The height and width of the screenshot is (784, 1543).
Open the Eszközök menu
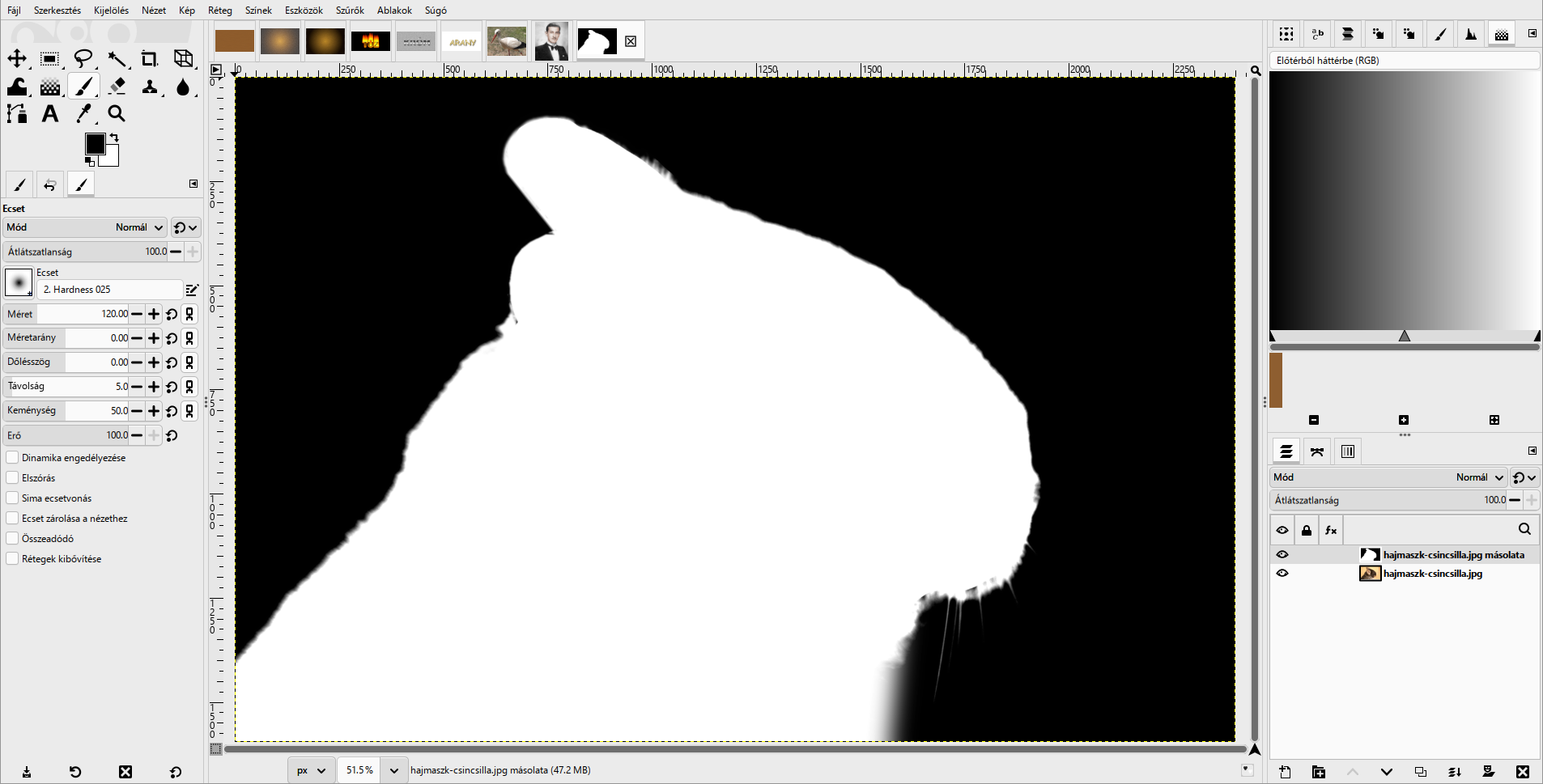tap(304, 11)
